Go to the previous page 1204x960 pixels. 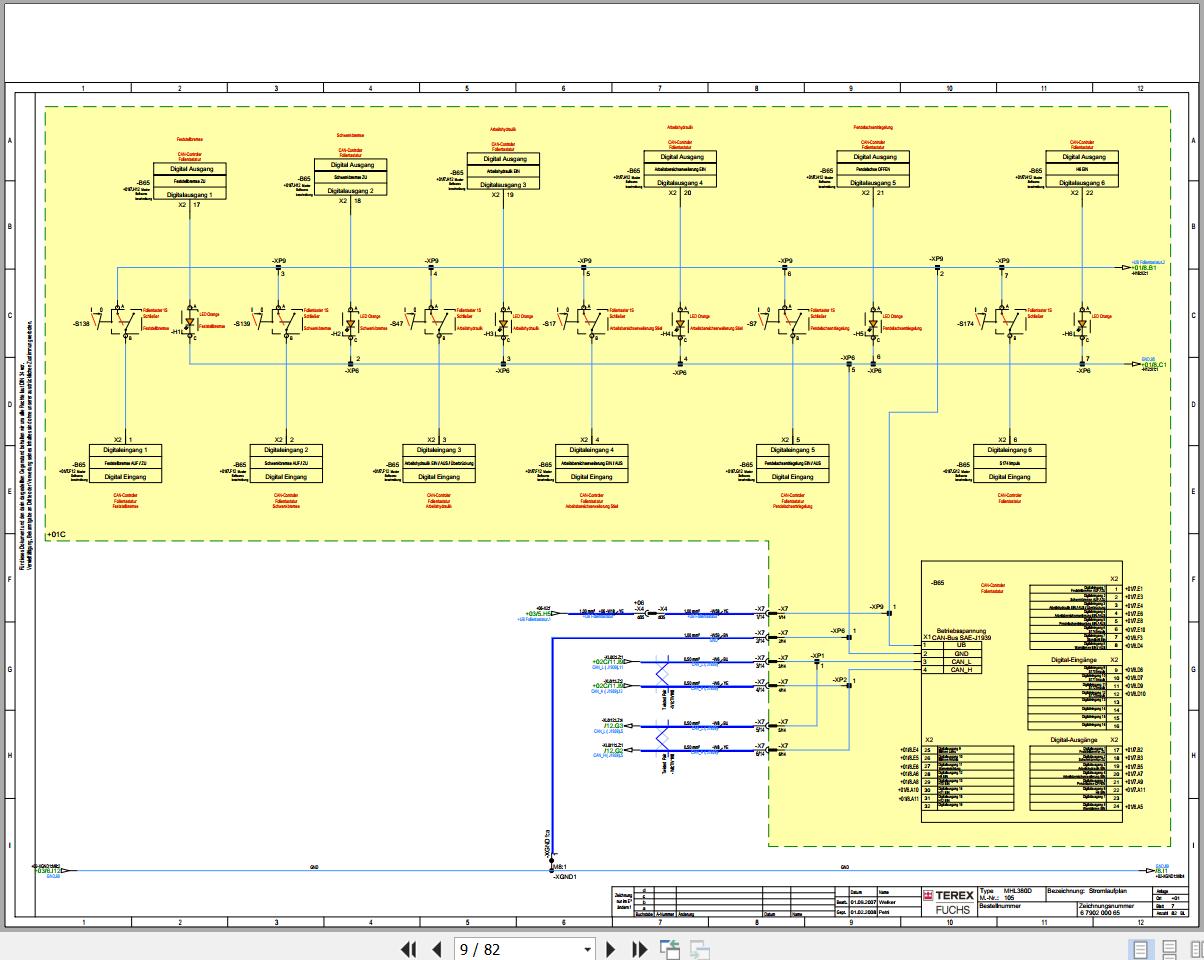coord(437,949)
